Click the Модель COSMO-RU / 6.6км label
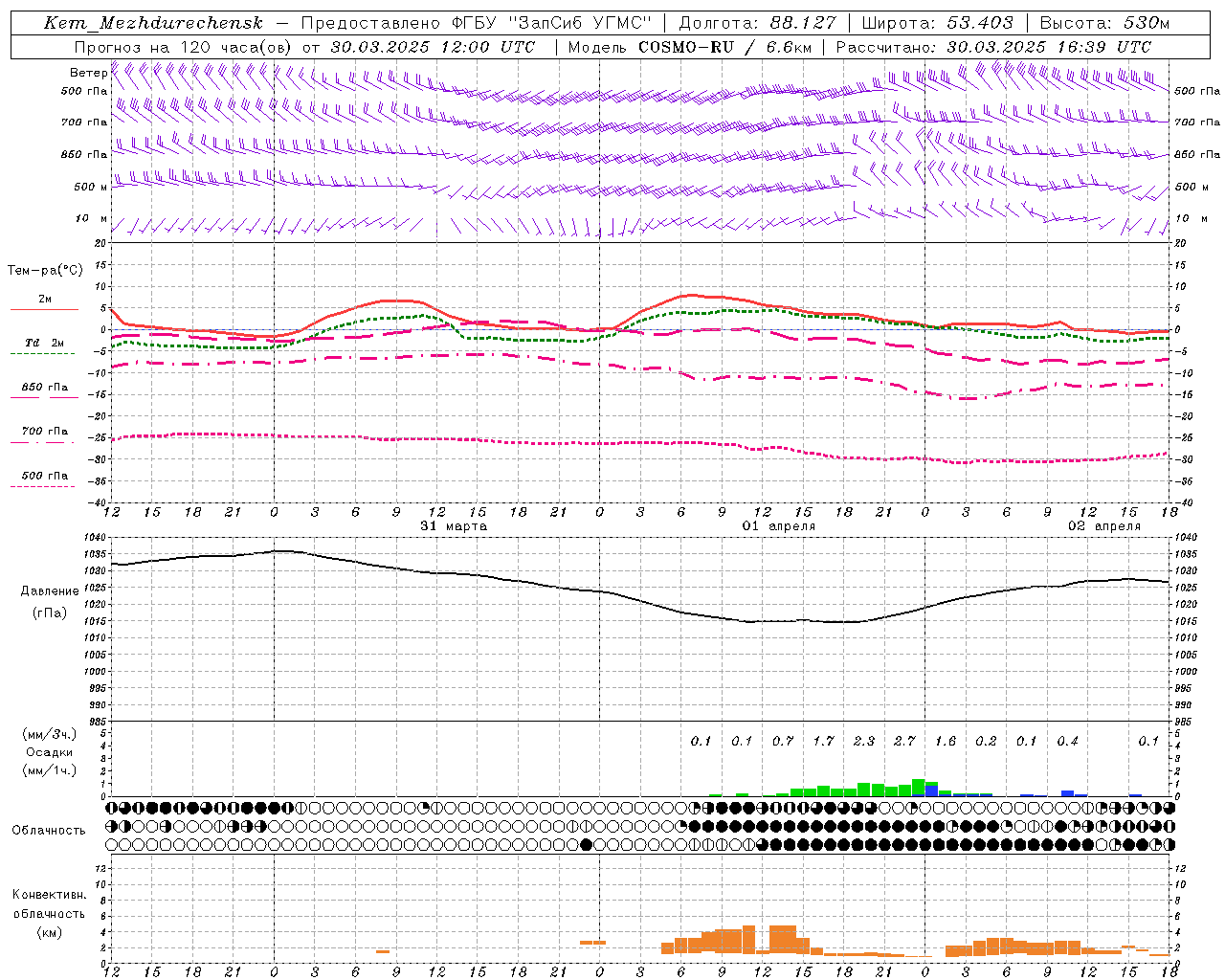The width and height of the screenshot is (1225, 980). [x=689, y=47]
